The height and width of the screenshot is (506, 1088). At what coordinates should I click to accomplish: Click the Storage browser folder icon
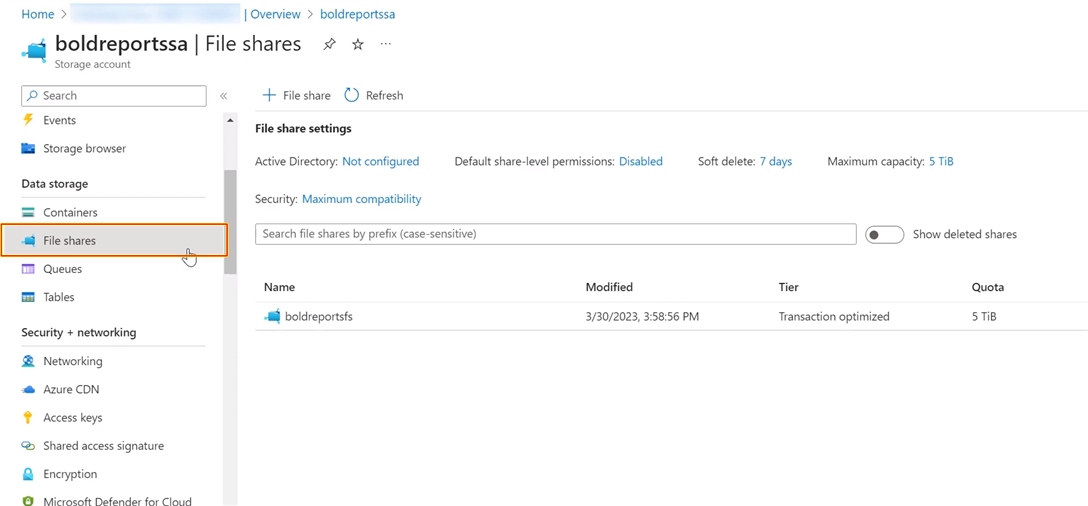[x=28, y=148]
